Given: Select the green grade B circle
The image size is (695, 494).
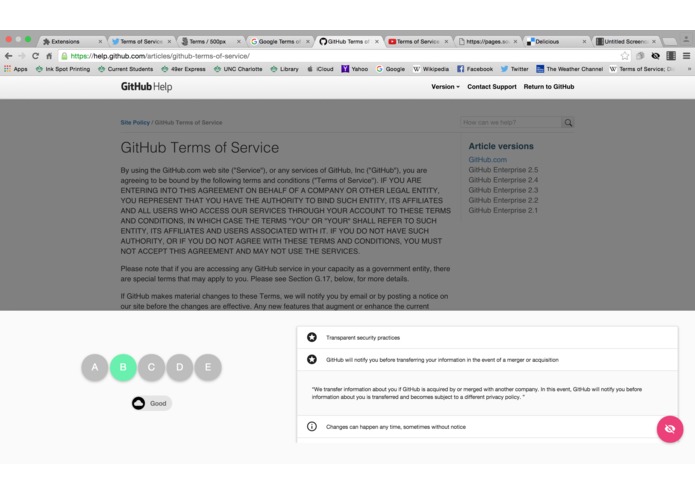Looking at the screenshot, I should [123, 367].
